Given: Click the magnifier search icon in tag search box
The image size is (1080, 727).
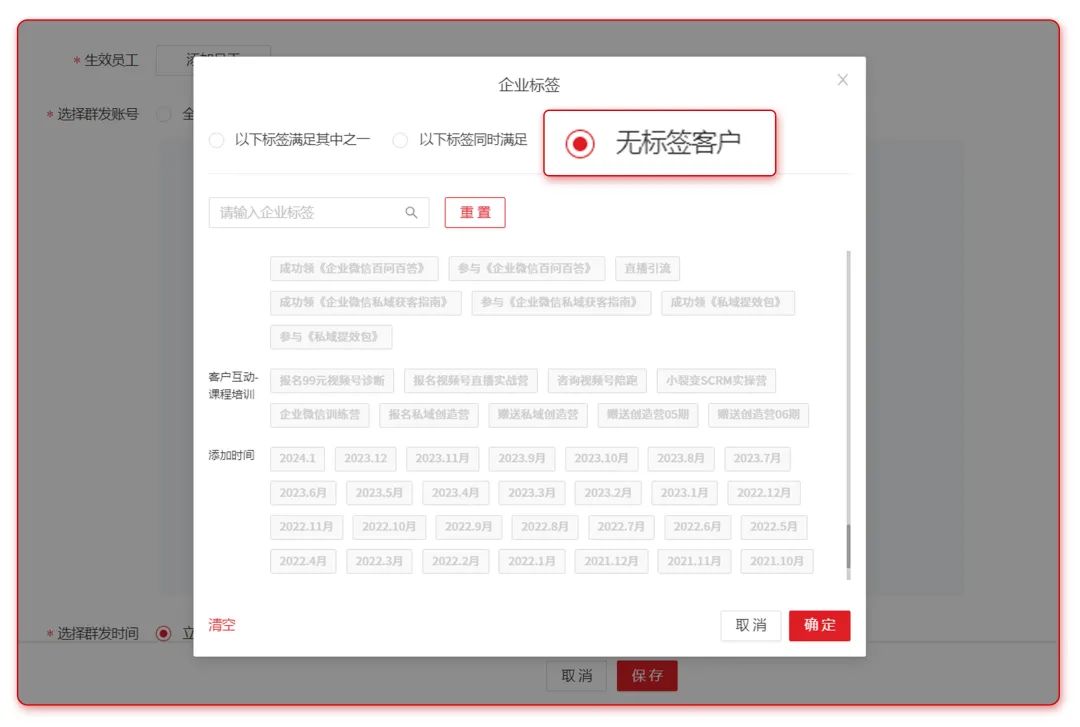Looking at the screenshot, I should pyautogui.click(x=410, y=212).
